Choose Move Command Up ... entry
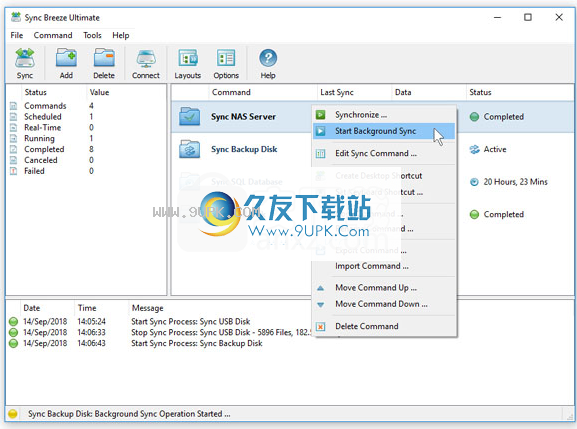Viewport: 577px width, 429px height. [x=384, y=288]
